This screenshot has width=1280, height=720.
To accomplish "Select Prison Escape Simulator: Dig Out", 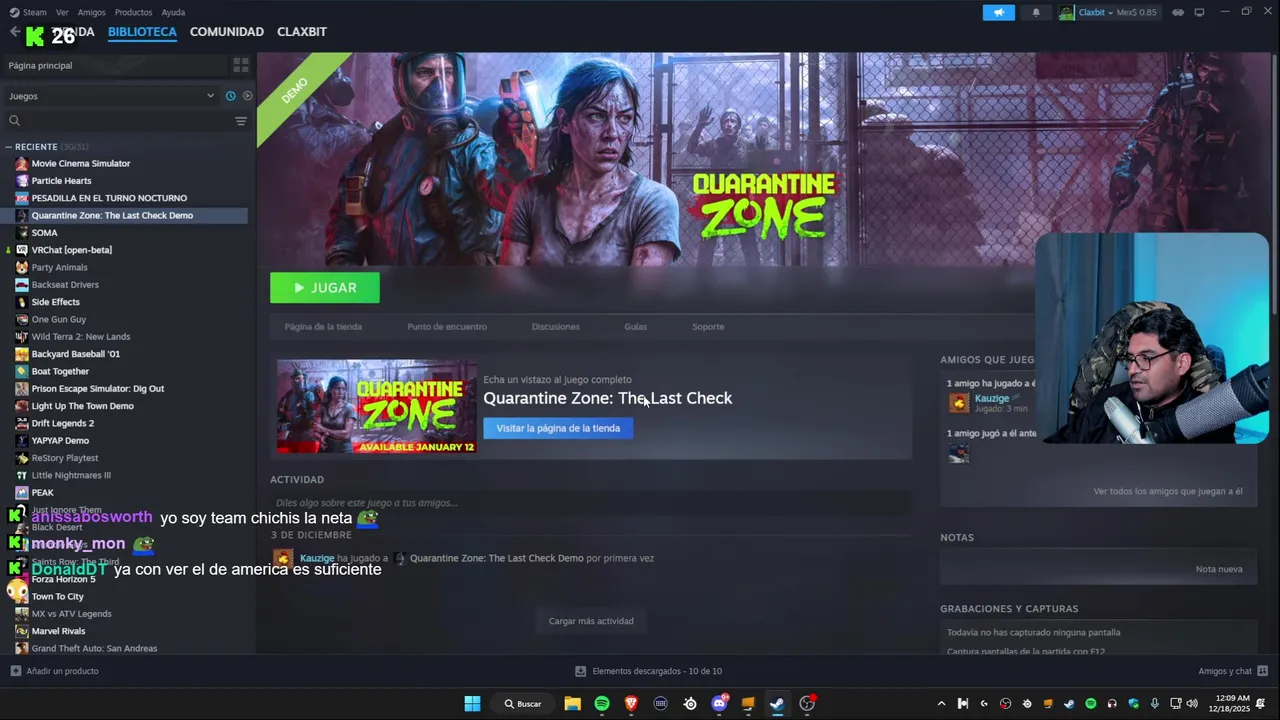I will [x=98, y=389].
